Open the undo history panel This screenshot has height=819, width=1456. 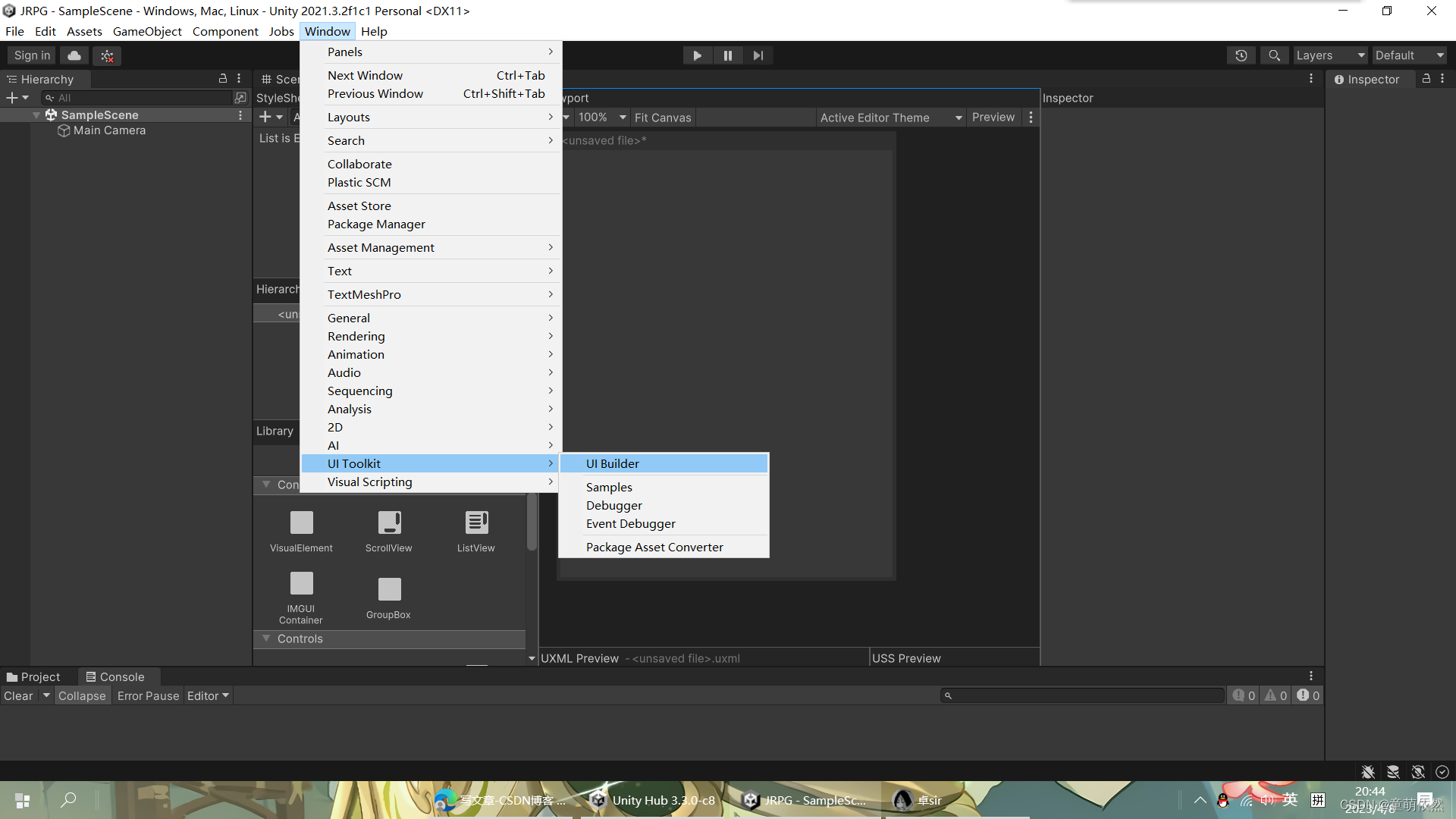click(x=1241, y=55)
